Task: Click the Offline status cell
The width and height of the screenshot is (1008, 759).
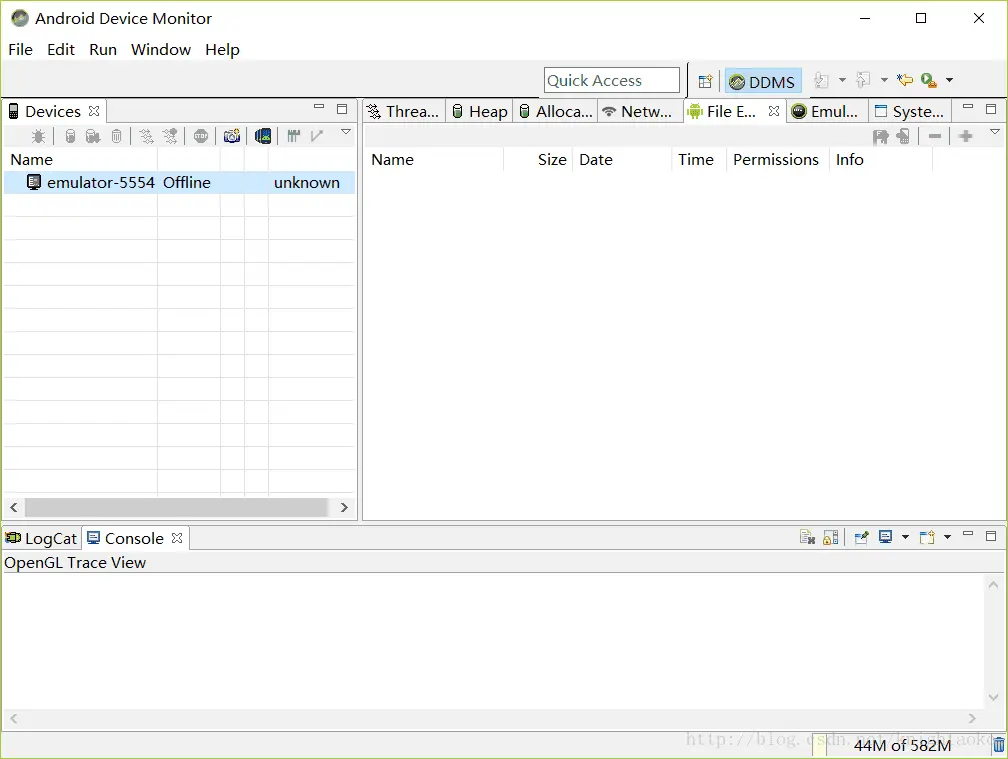Action: pos(186,183)
